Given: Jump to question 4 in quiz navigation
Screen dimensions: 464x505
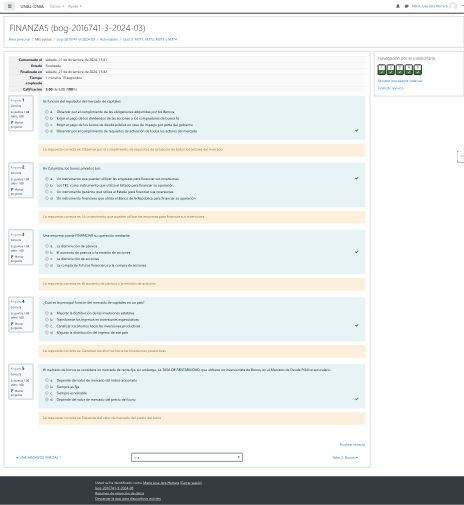Looking at the screenshot, I should click(409, 69).
